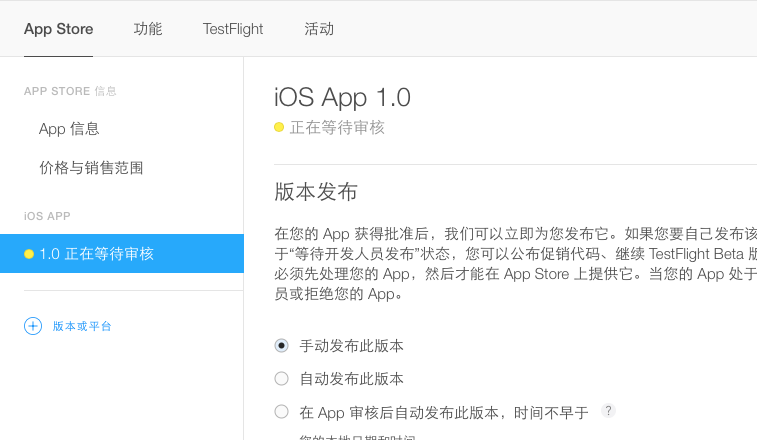Screen dimensions: 757x440
Task: Switch to the 活动 tab
Action: pos(319,29)
